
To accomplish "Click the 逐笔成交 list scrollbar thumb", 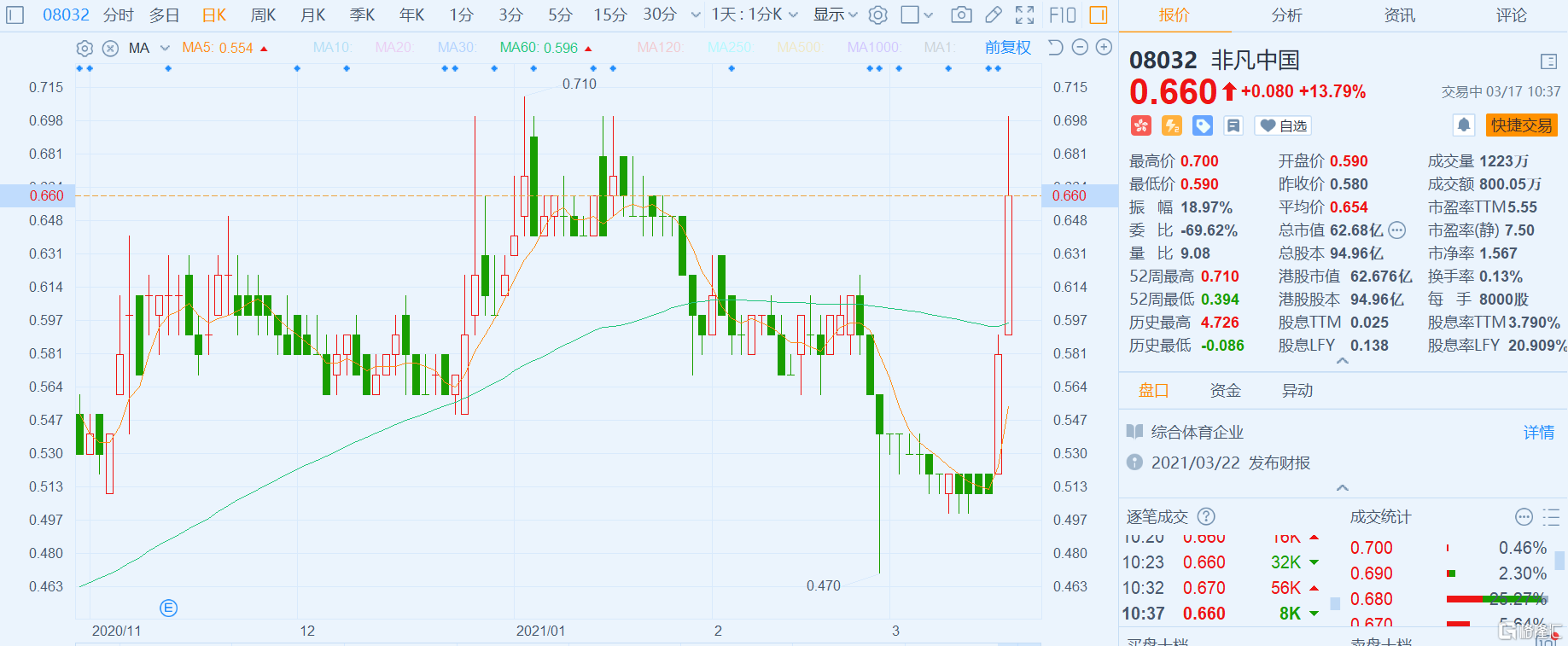I will click(1335, 603).
